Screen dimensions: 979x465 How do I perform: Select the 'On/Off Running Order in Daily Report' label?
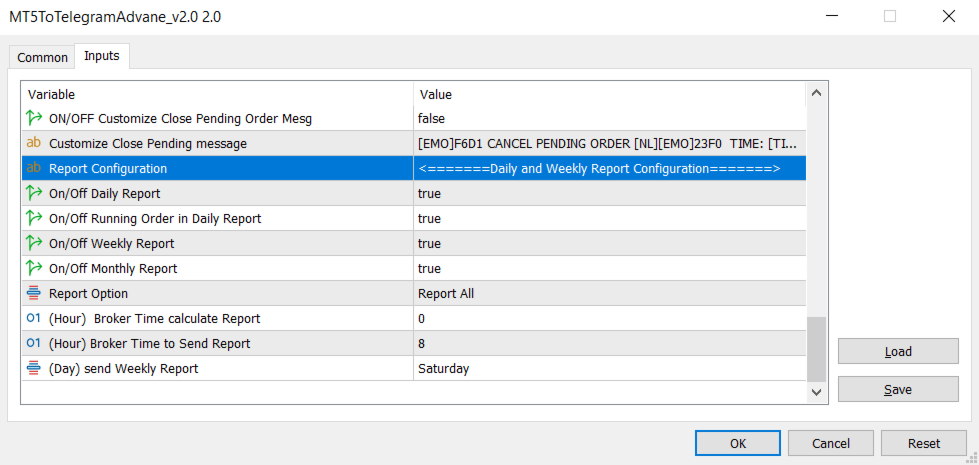pos(155,218)
